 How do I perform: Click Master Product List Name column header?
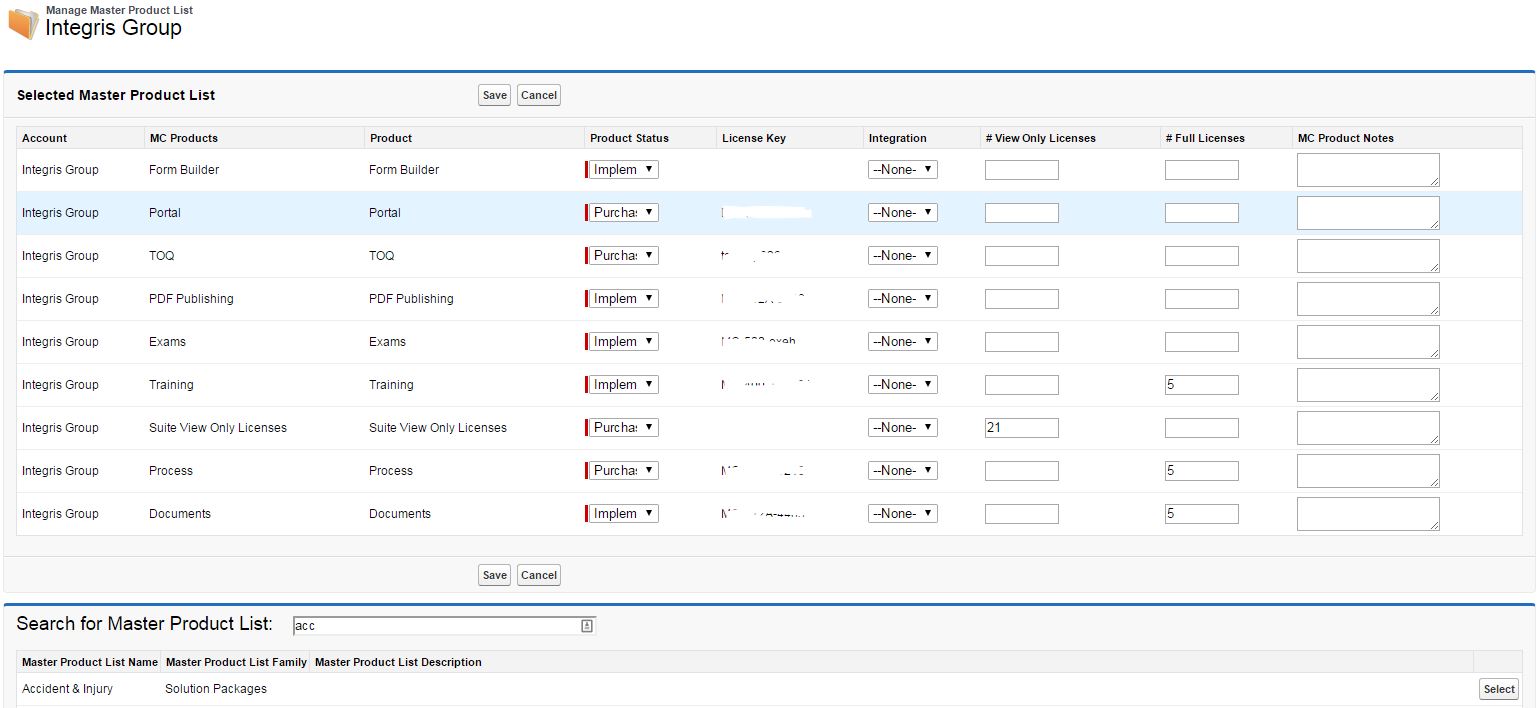(90, 662)
